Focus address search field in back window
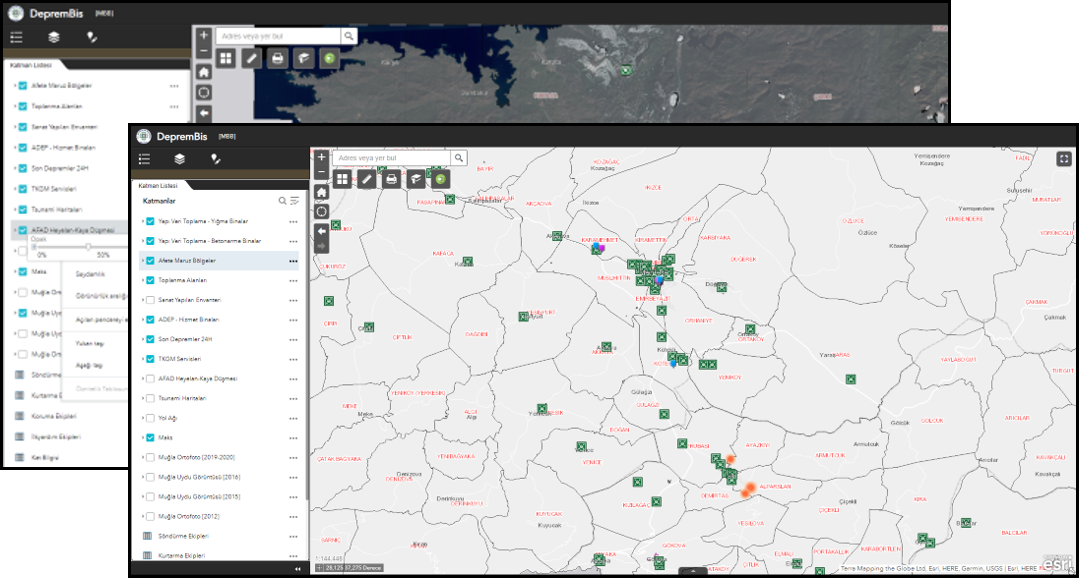Screen dimensions: 1079x578 tap(278, 36)
